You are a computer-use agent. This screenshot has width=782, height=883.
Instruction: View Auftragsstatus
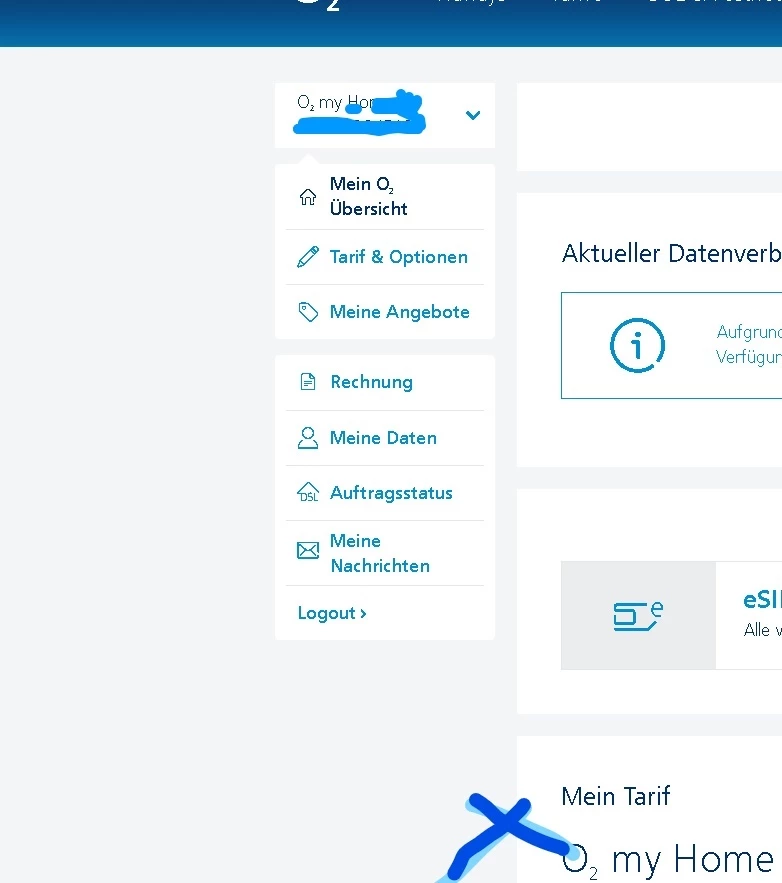391,493
